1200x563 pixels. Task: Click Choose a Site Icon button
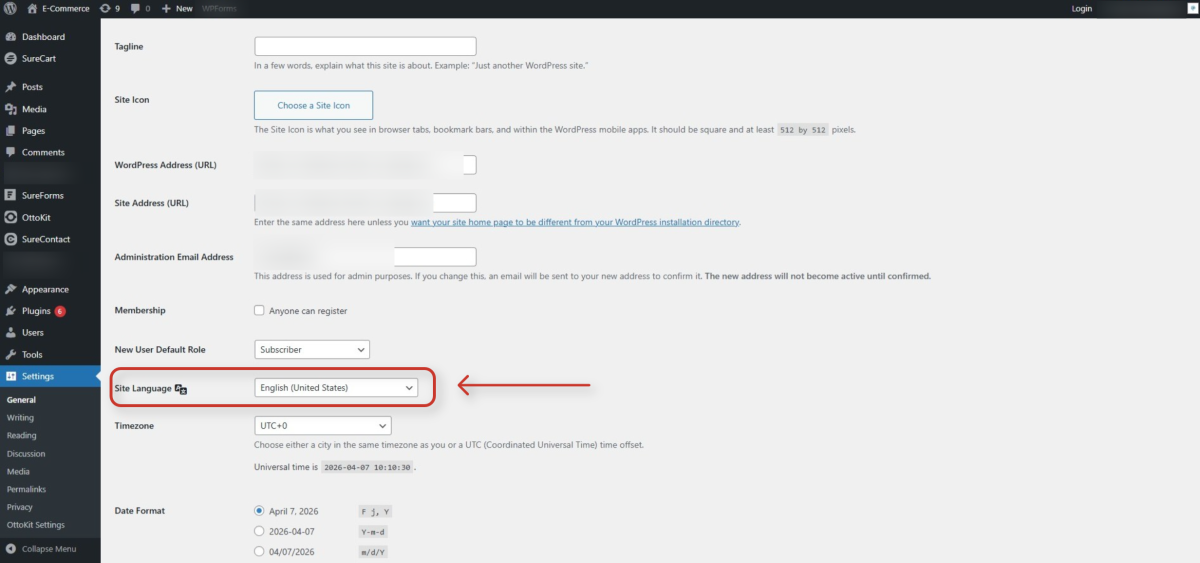coord(314,105)
